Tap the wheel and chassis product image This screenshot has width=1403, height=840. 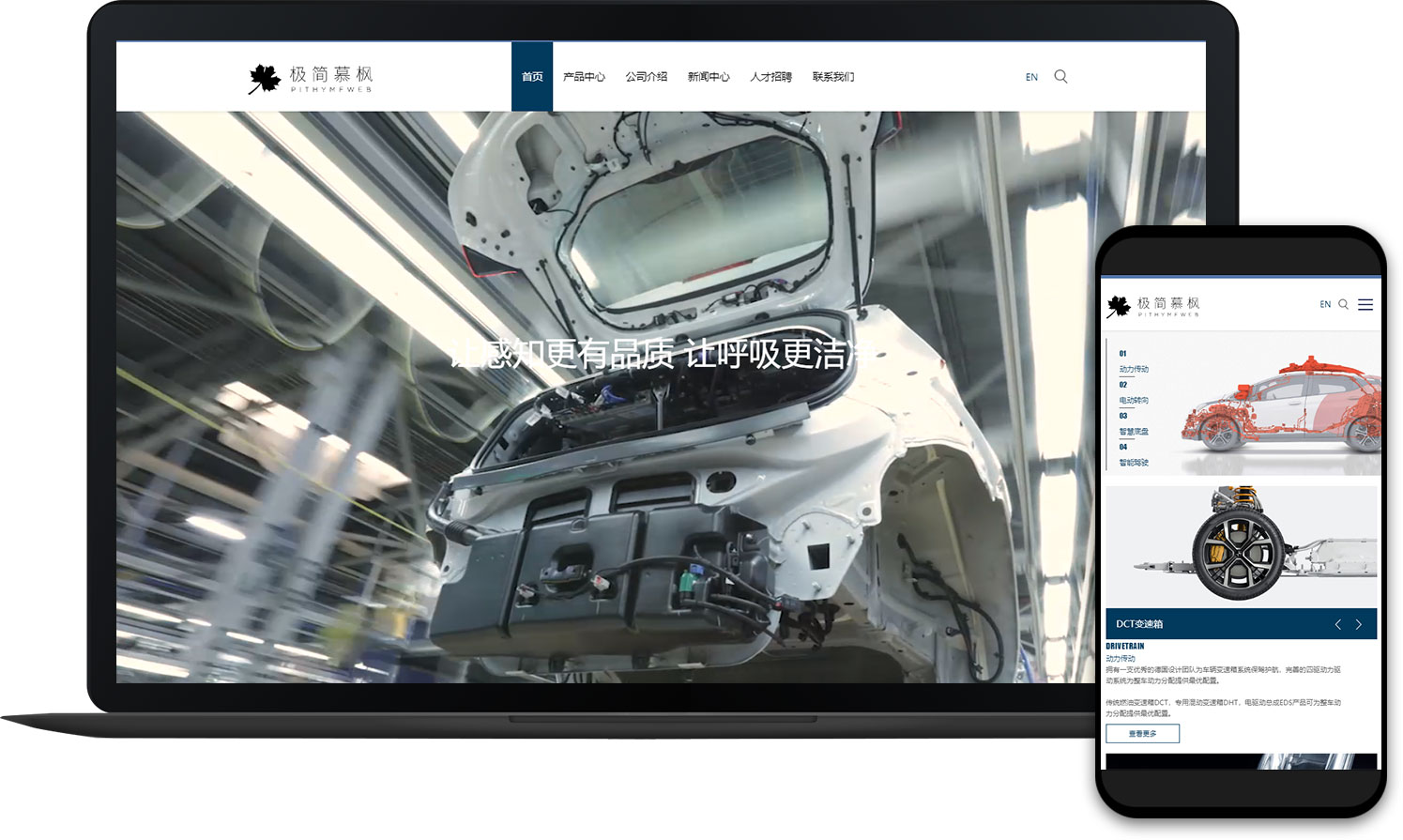tap(1241, 545)
